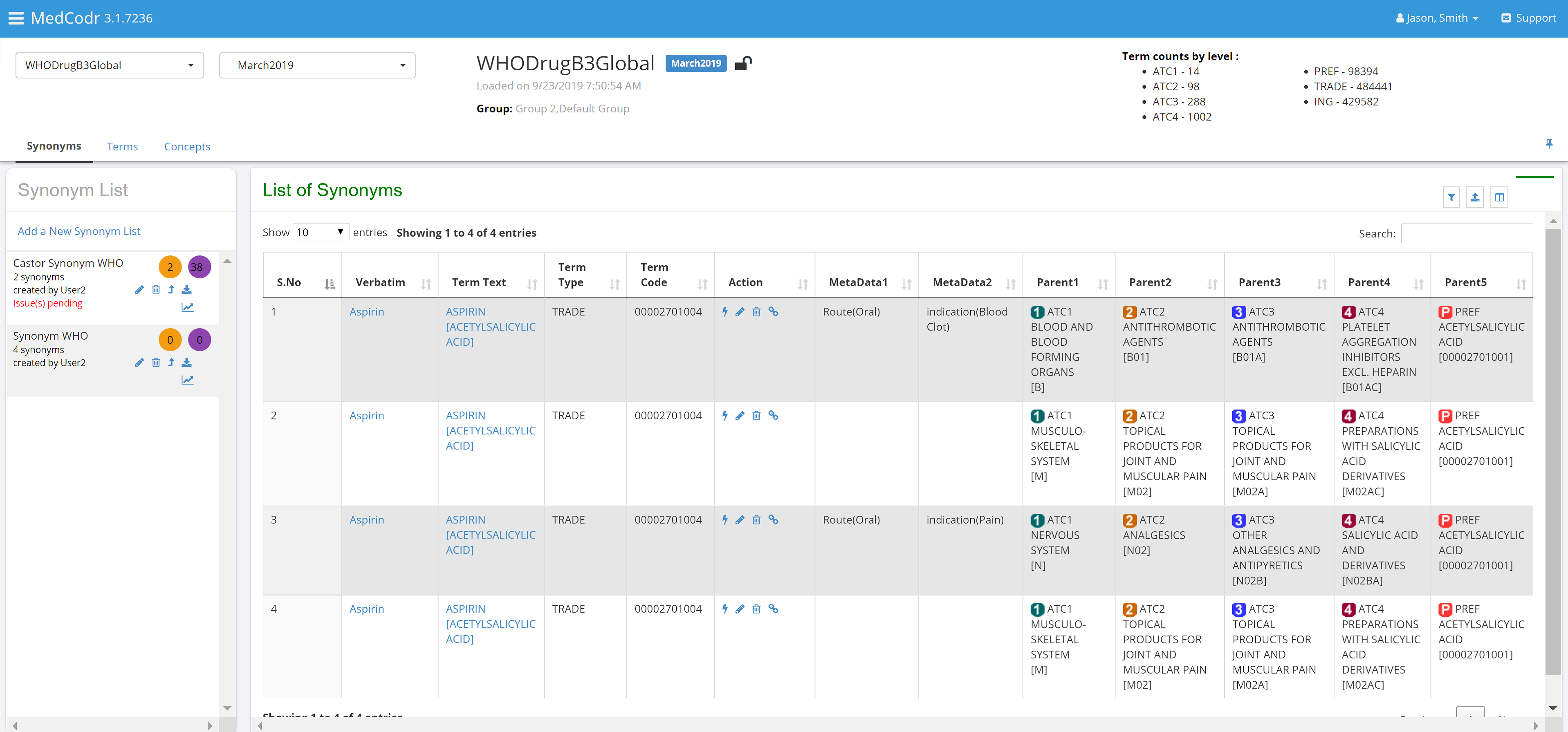Toggle the lock icon beside March2019 badge
The width and height of the screenshot is (1568, 732).
pos(743,63)
